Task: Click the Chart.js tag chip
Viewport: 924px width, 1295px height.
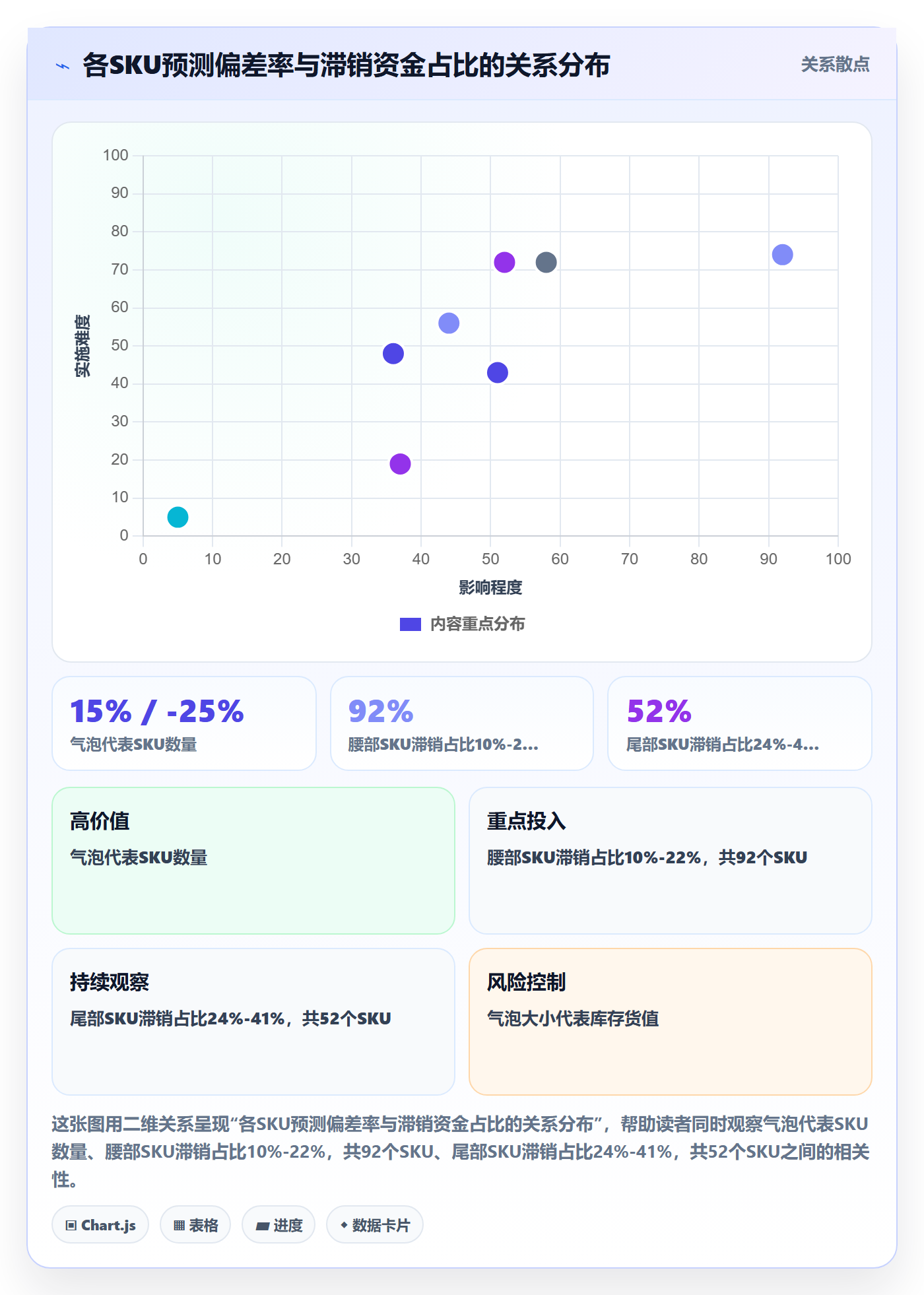Action: [x=100, y=1225]
